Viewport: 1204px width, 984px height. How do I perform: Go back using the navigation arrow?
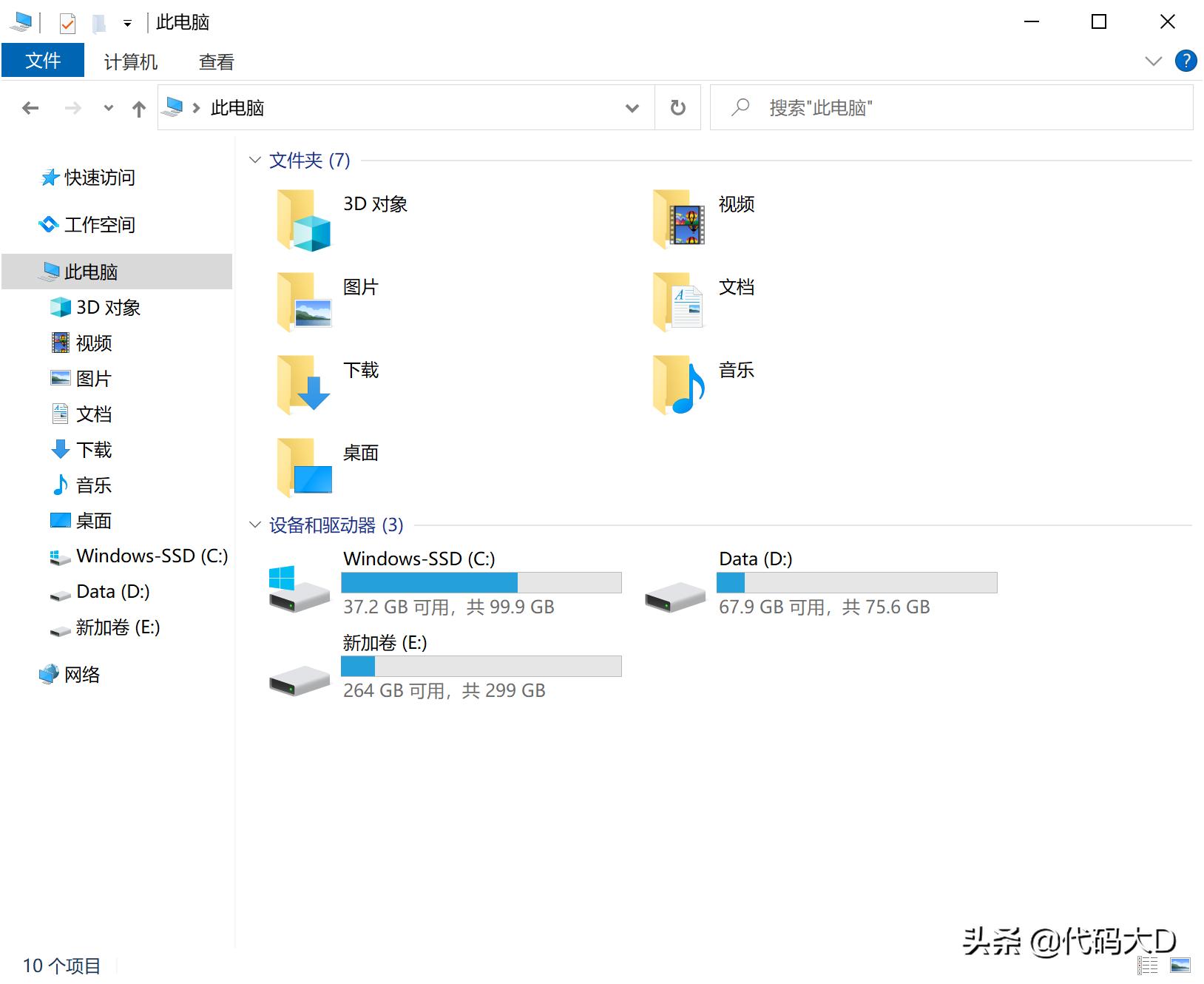coord(30,107)
